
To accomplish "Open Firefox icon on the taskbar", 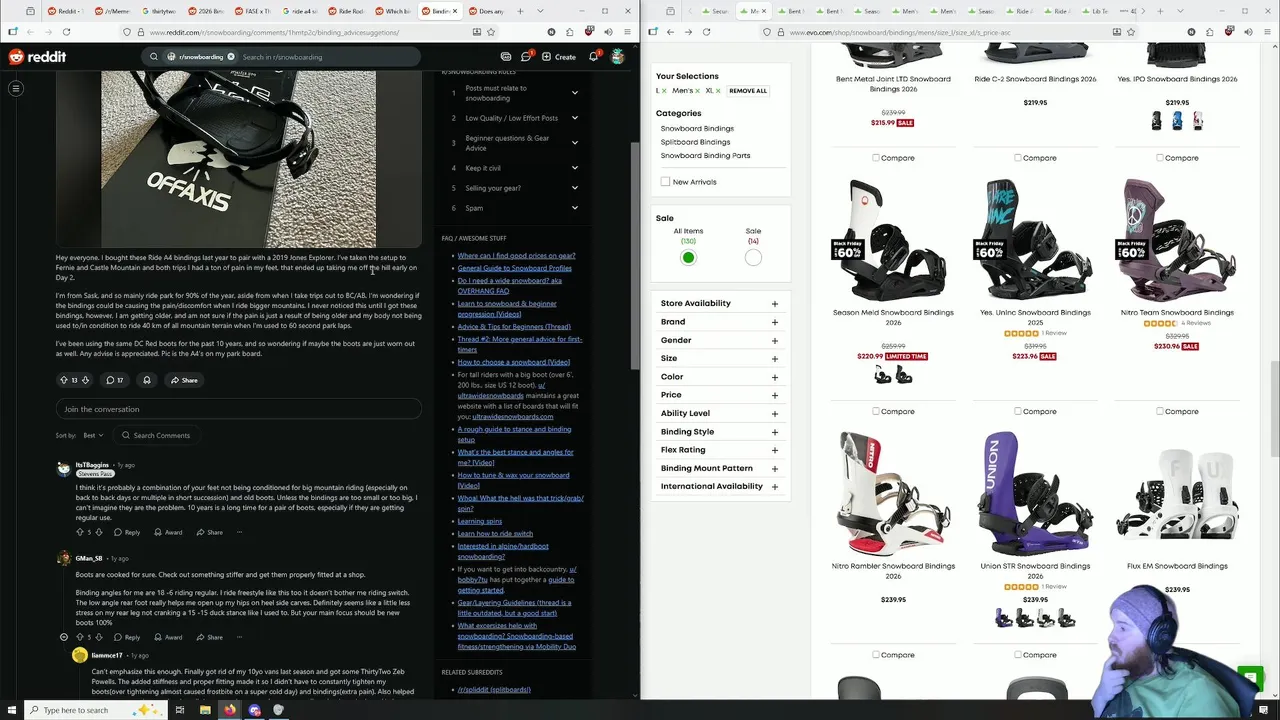I will [229, 710].
